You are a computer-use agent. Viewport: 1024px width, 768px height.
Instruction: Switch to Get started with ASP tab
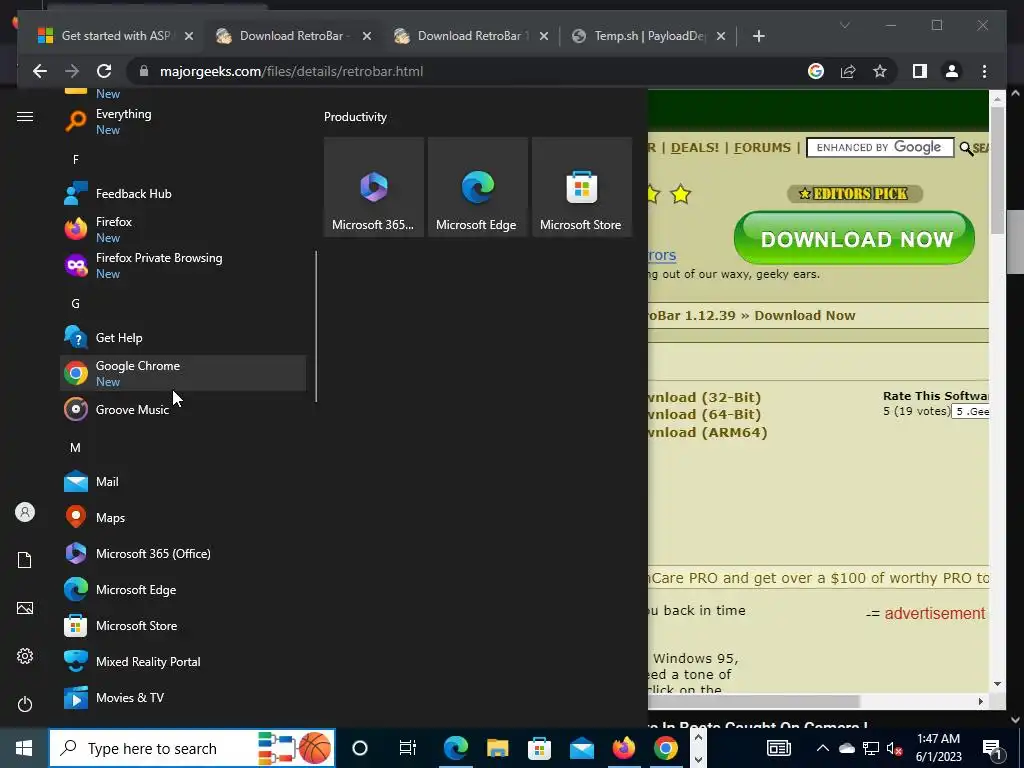click(115, 36)
